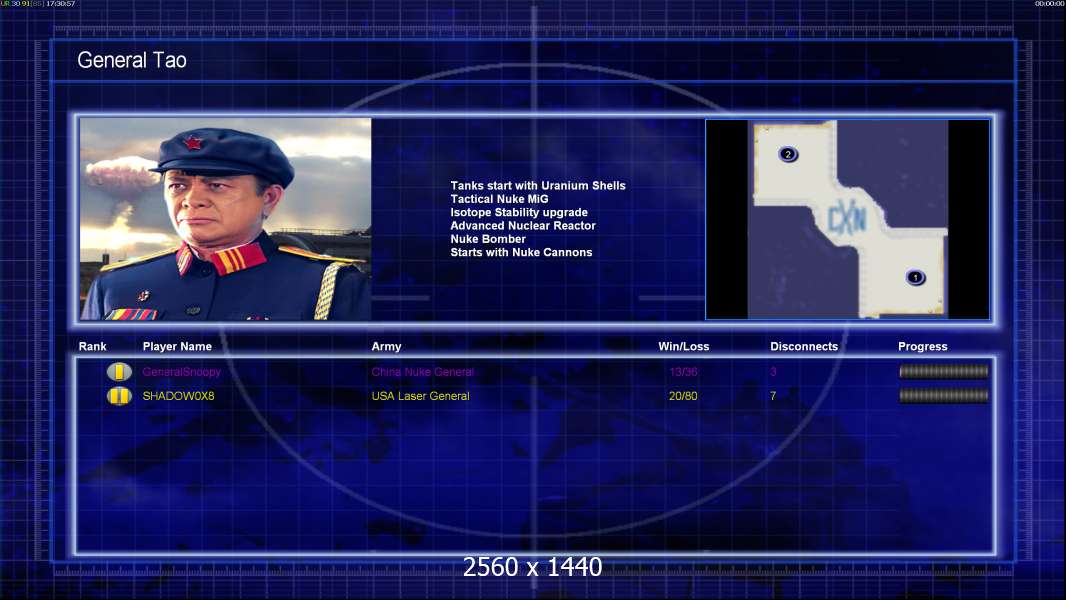The height and width of the screenshot is (600, 1066).
Task: Click SHADOW0X8's disconnect count "7"
Action: (773, 395)
